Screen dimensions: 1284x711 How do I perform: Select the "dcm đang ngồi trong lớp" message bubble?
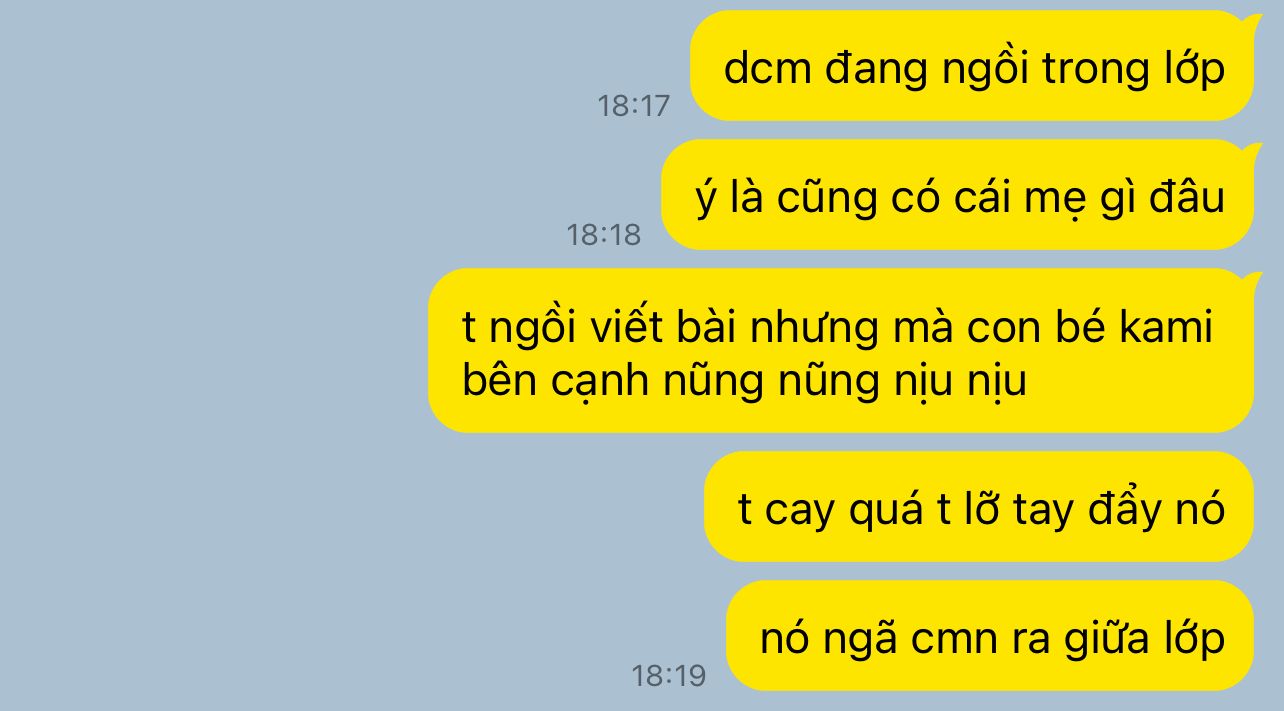click(x=971, y=66)
